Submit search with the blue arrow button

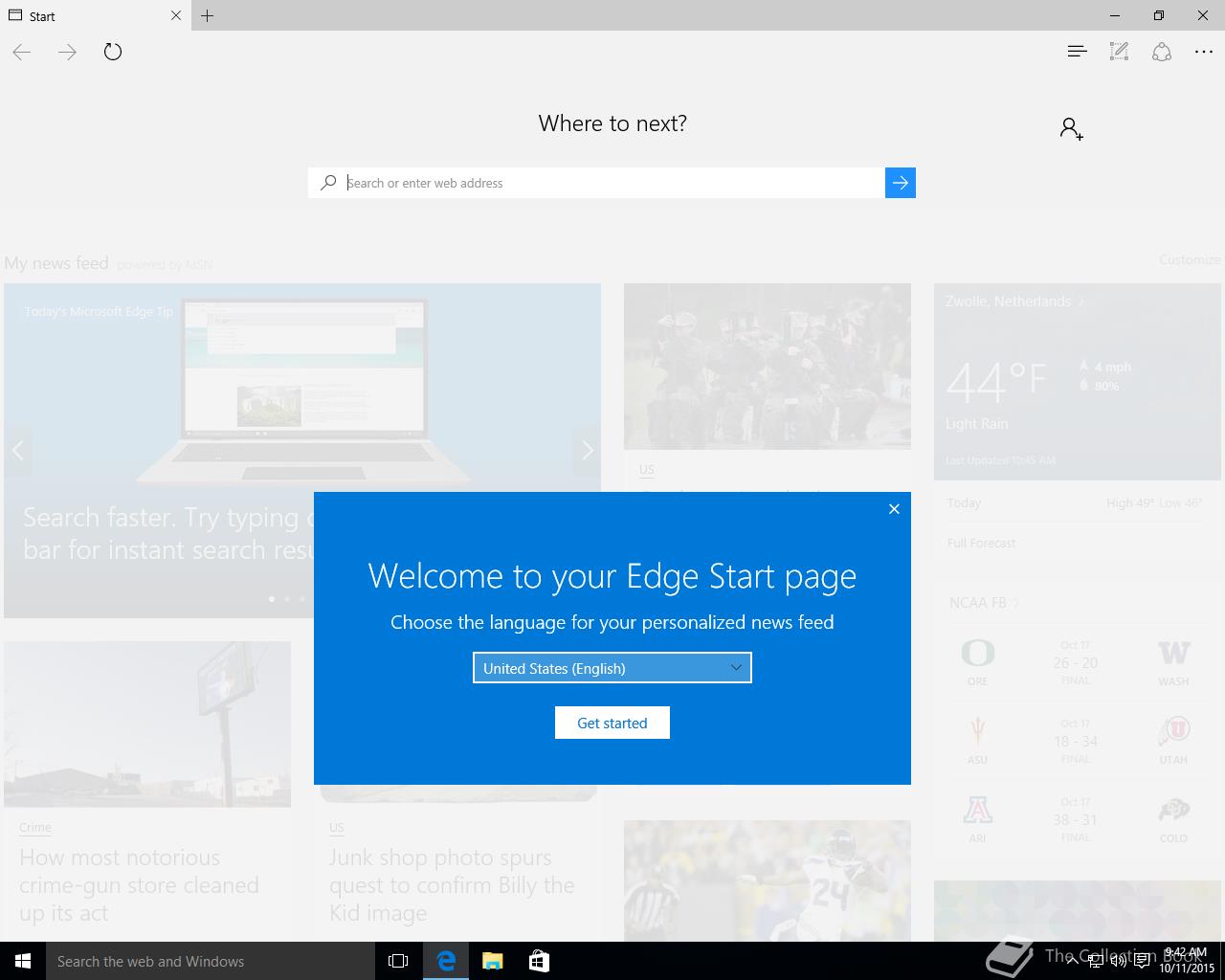coord(901,183)
